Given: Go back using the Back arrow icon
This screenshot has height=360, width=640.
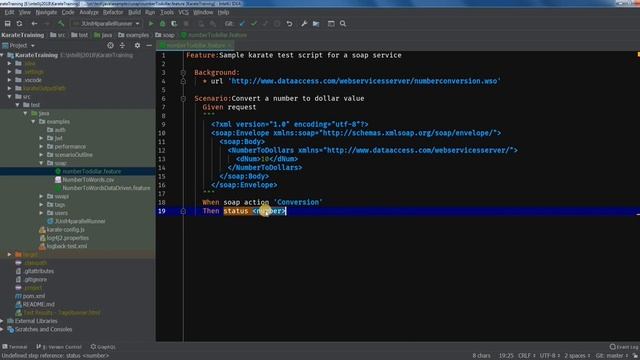Looking at the screenshot, I should (x=34, y=24).
